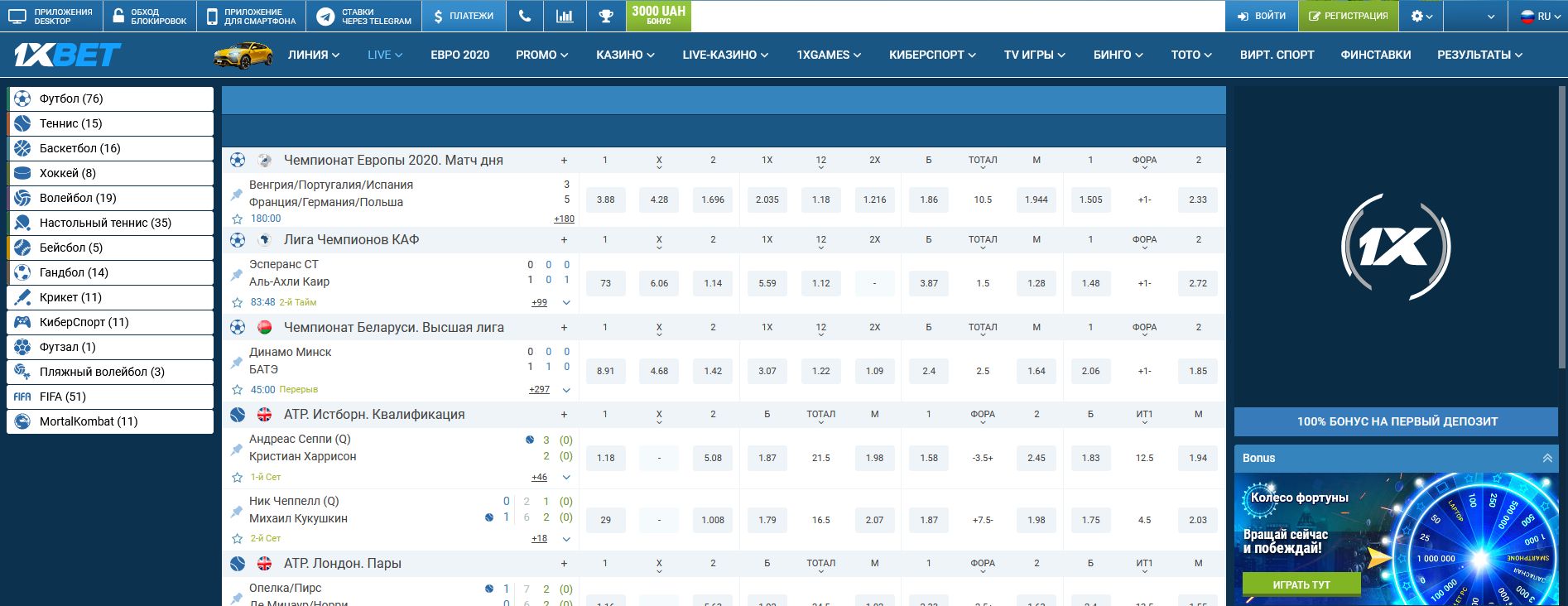Viewport: 1568px width, 606px height.
Task: Click the 1XBET logo
Action: (67, 55)
